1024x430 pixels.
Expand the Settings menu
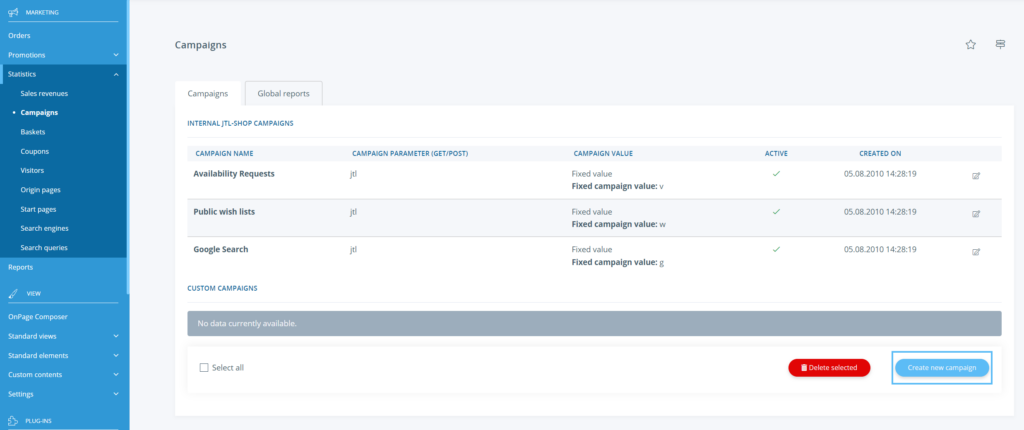[x=116, y=394]
